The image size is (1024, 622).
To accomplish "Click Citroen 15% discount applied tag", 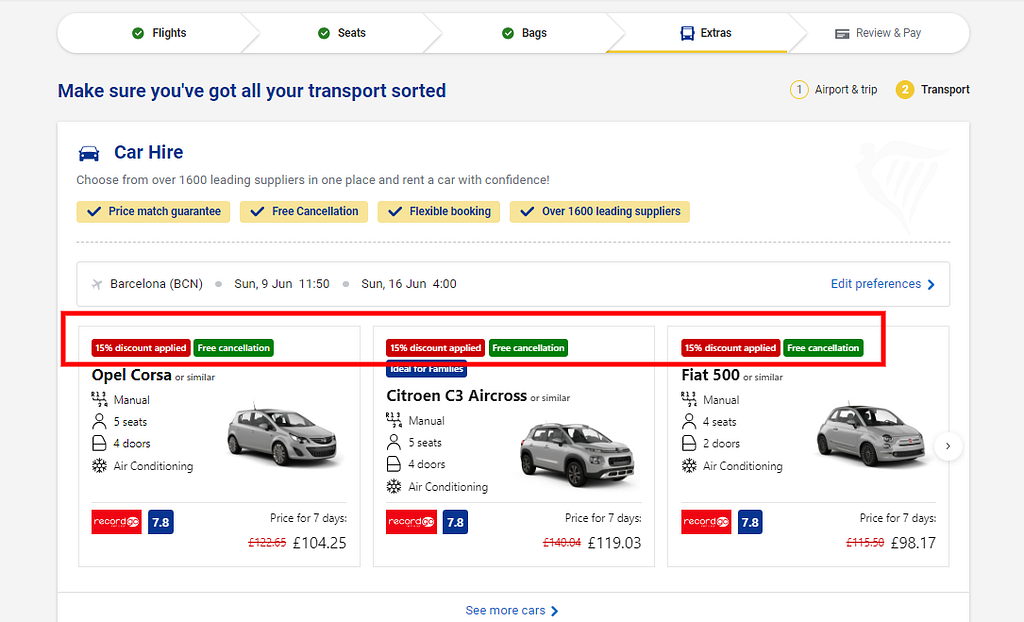I will tap(436, 348).
